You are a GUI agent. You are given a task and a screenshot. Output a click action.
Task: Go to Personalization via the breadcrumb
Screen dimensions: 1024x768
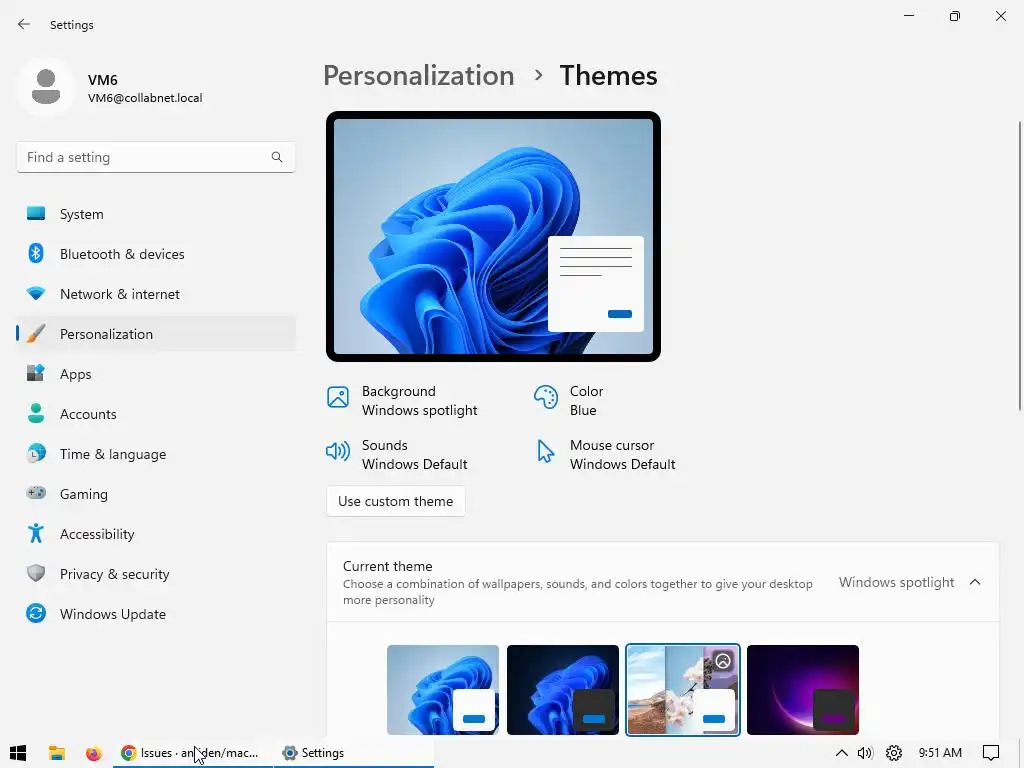[419, 76]
